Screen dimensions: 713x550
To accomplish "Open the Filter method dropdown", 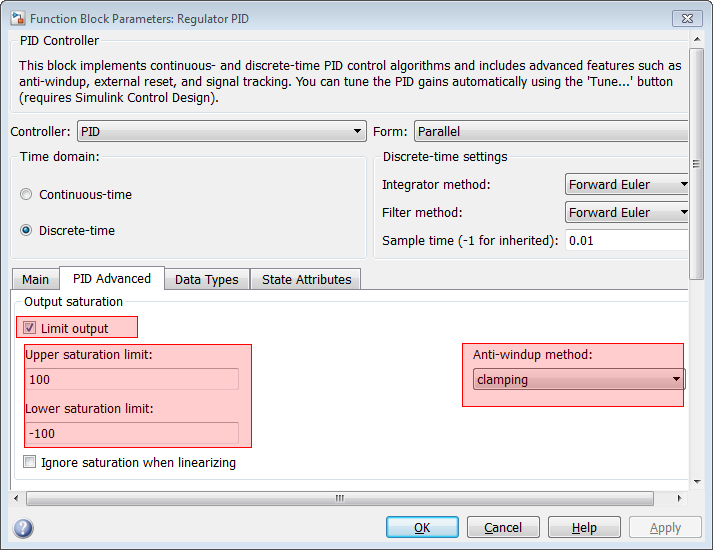I will click(x=627, y=212).
